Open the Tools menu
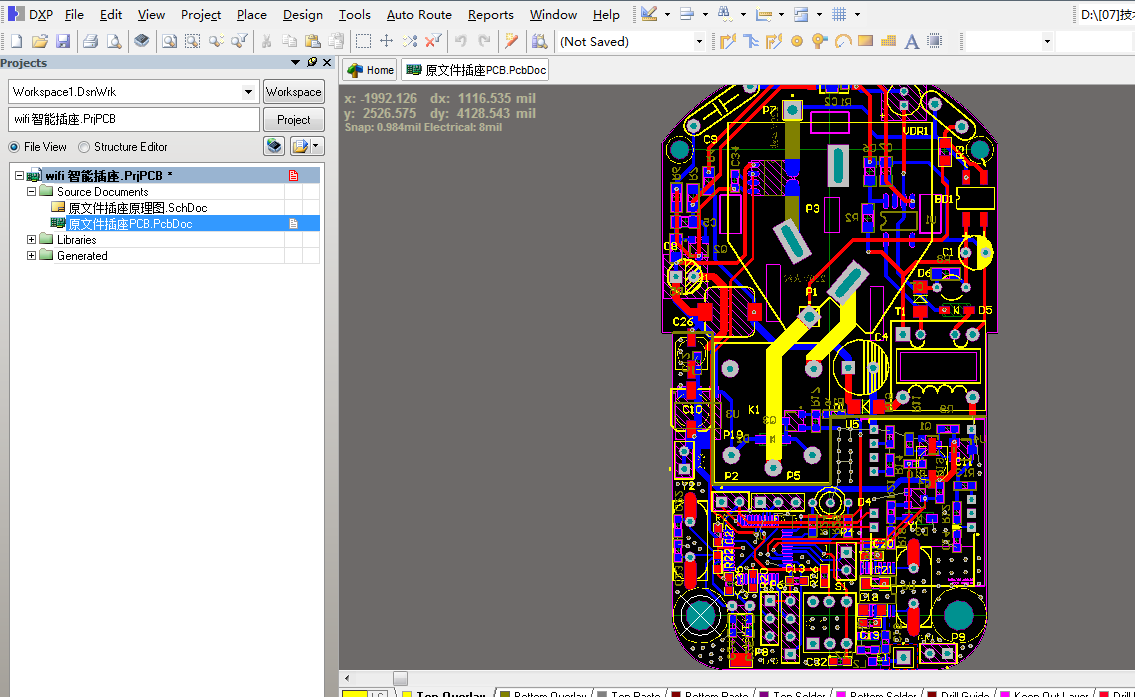This screenshot has height=697, width=1135. (x=355, y=14)
